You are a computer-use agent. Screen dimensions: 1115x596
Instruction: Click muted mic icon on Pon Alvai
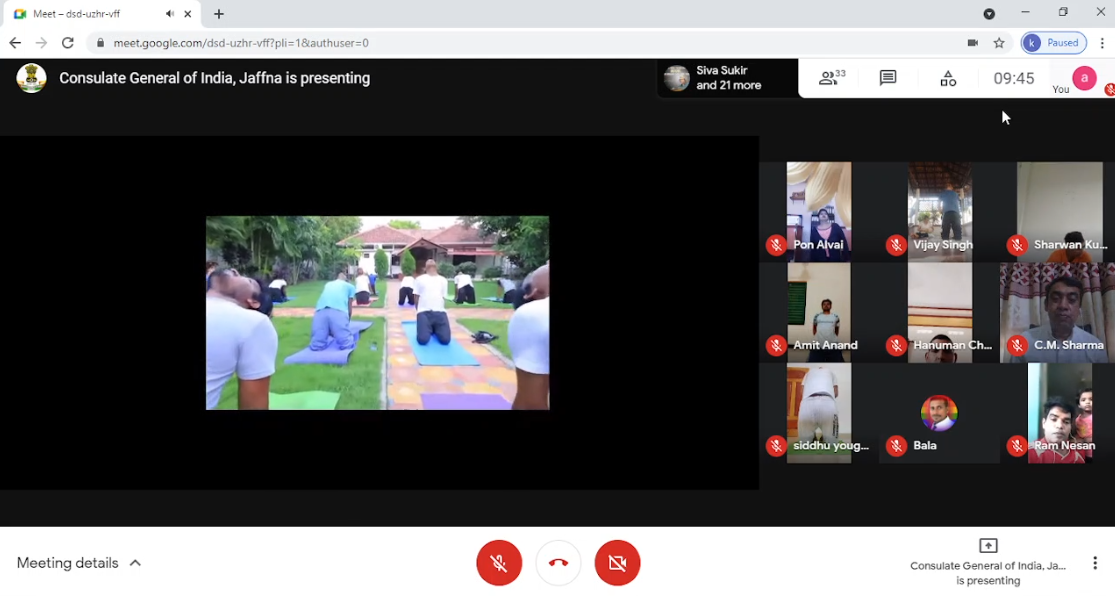(x=776, y=245)
